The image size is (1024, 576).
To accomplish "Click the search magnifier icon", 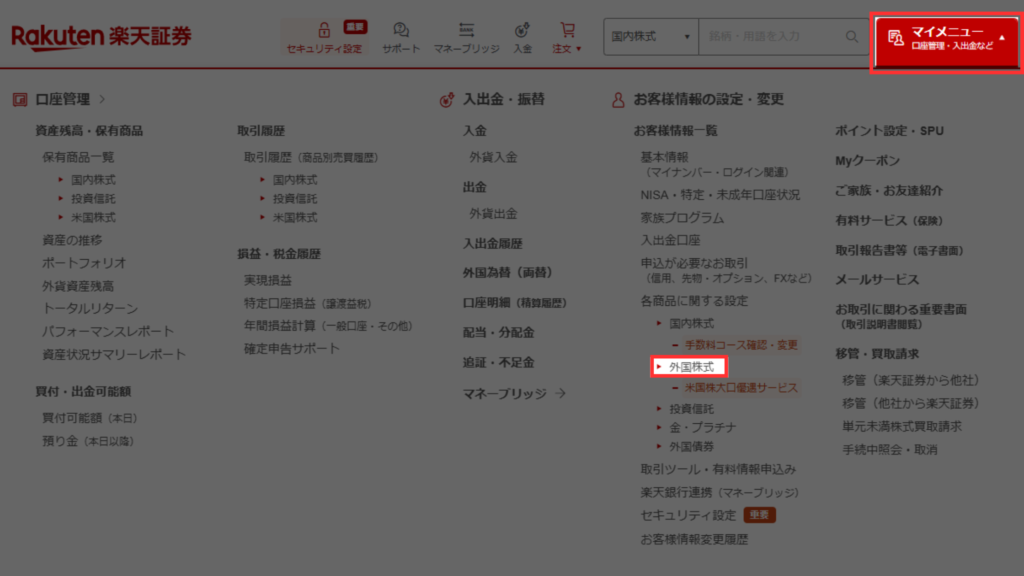I will tap(852, 36).
